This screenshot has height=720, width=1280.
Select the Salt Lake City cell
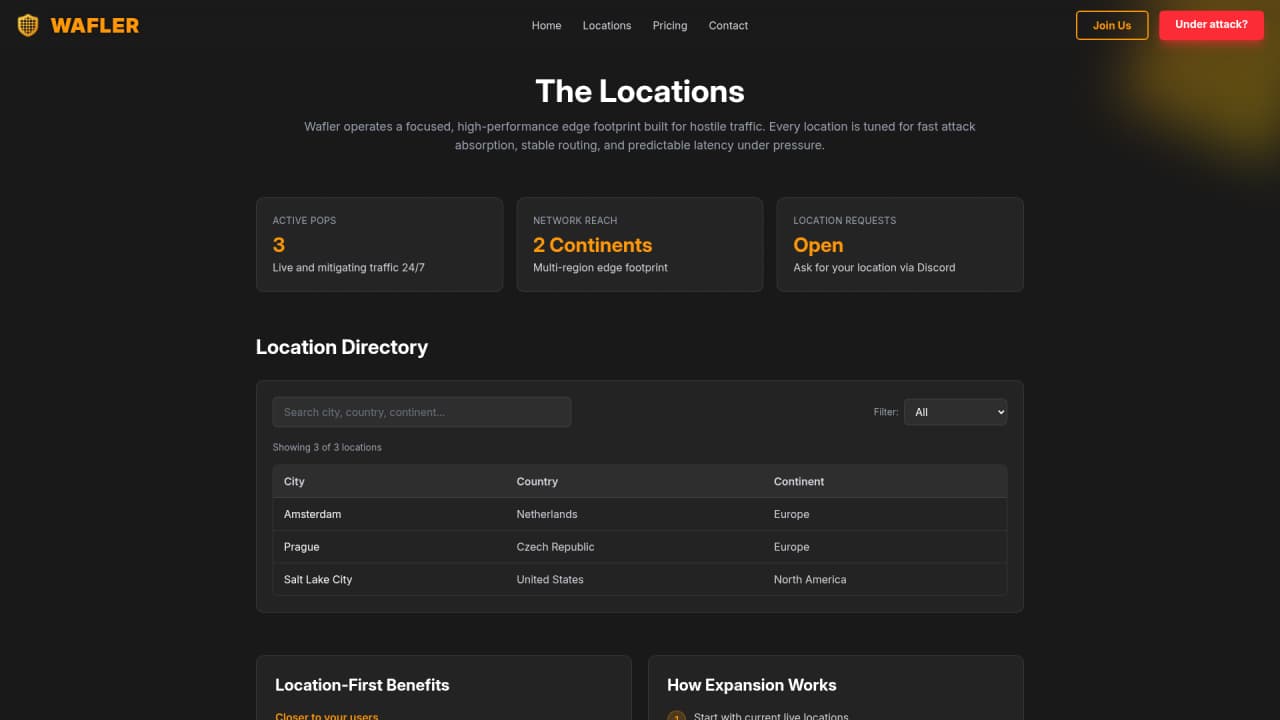pyautogui.click(x=318, y=580)
